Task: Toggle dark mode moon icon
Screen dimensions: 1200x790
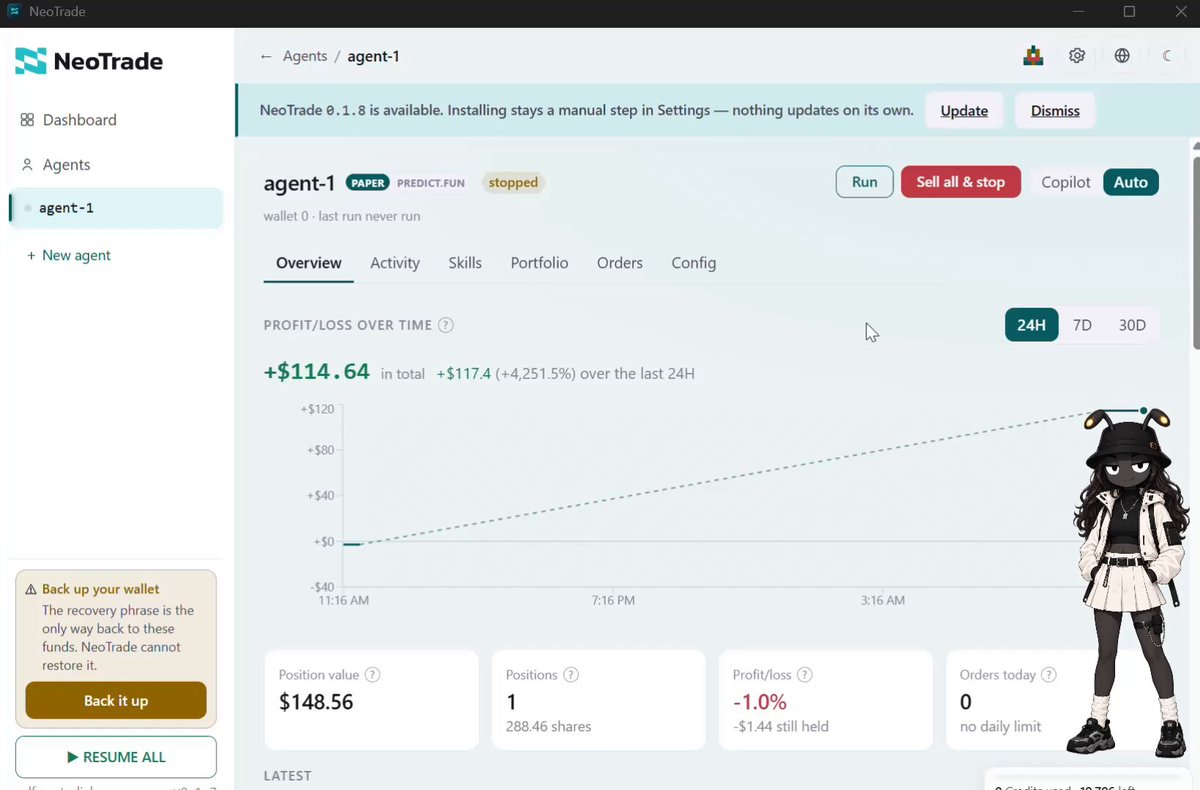Action: pos(1166,56)
